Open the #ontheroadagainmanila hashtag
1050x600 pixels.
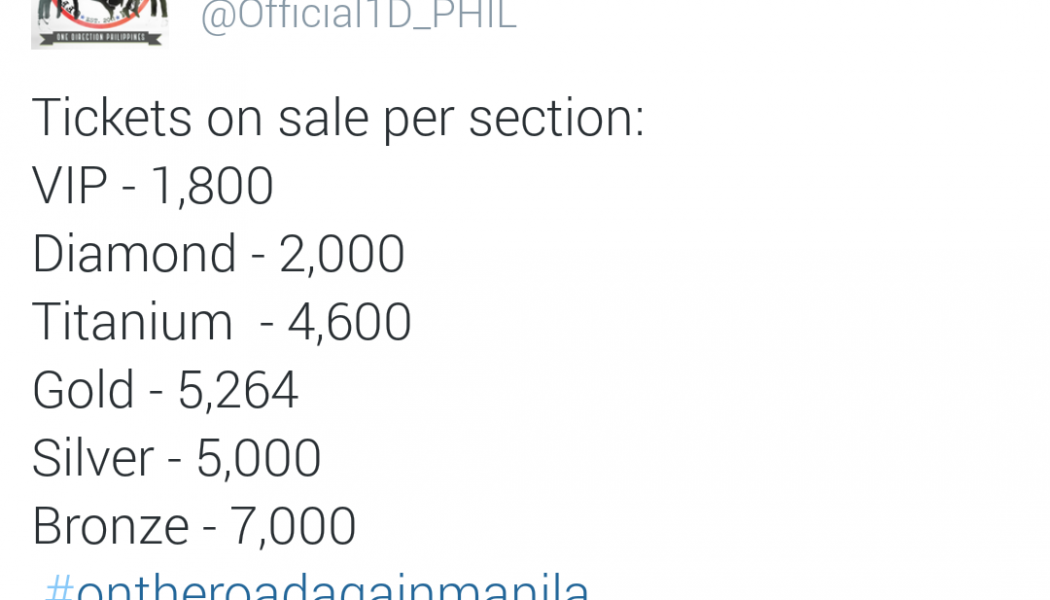pyautogui.click(x=316, y=587)
